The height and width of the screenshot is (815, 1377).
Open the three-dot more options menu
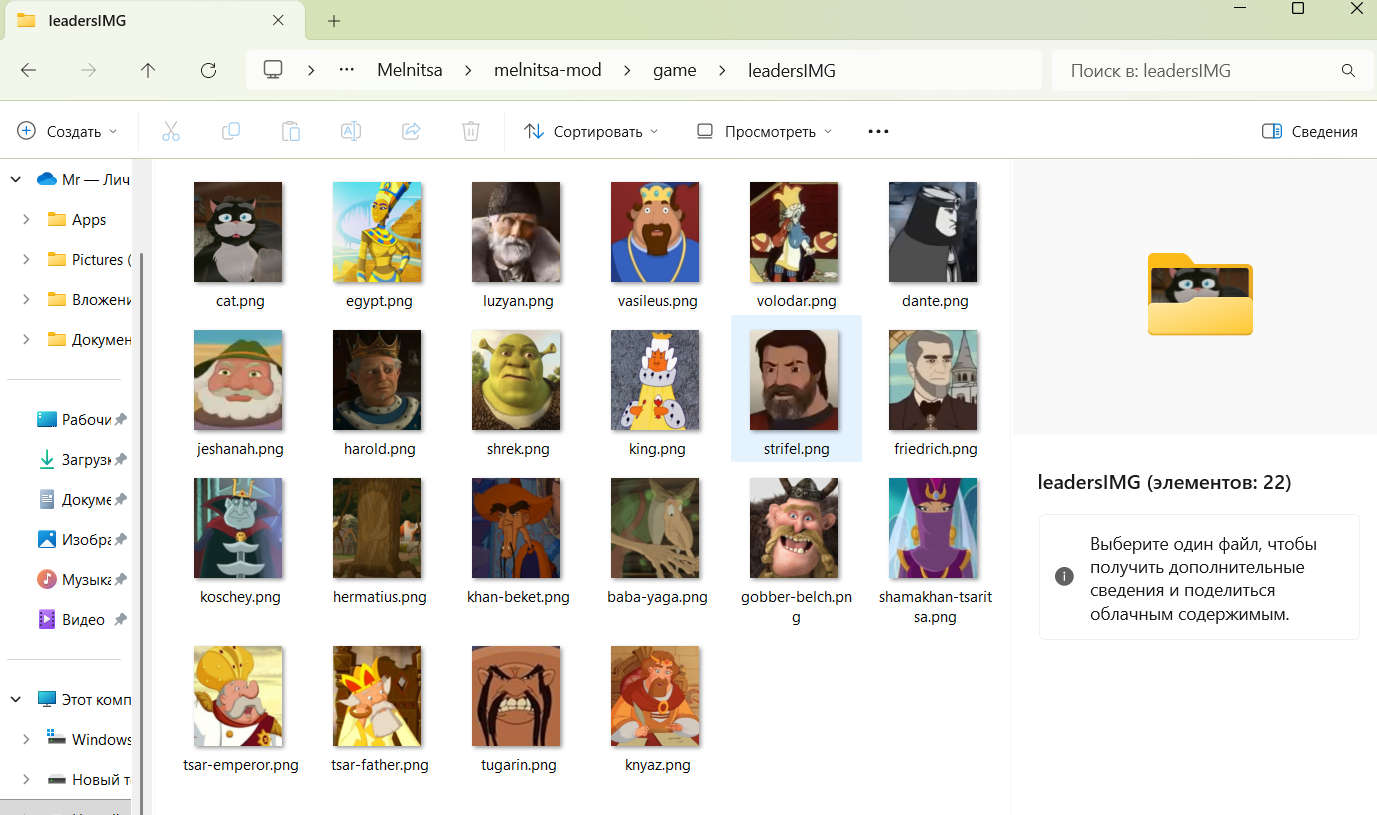pyautogui.click(x=878, y=131)
